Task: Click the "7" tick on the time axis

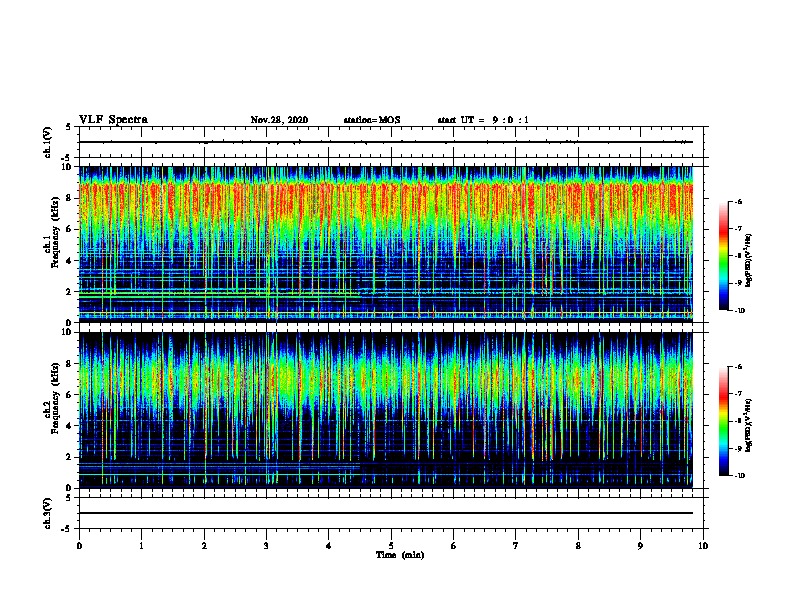Action: tap(516, 546)
